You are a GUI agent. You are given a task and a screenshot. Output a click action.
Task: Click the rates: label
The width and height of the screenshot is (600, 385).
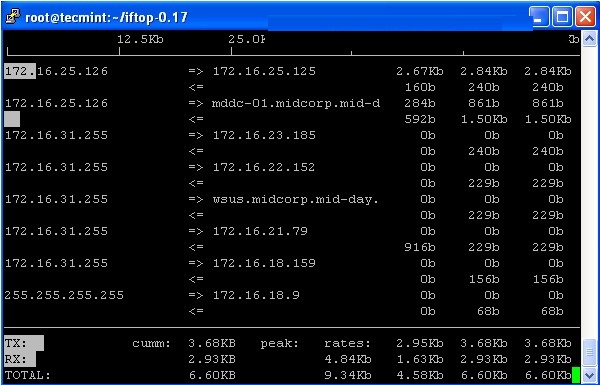tap(347, 343)
